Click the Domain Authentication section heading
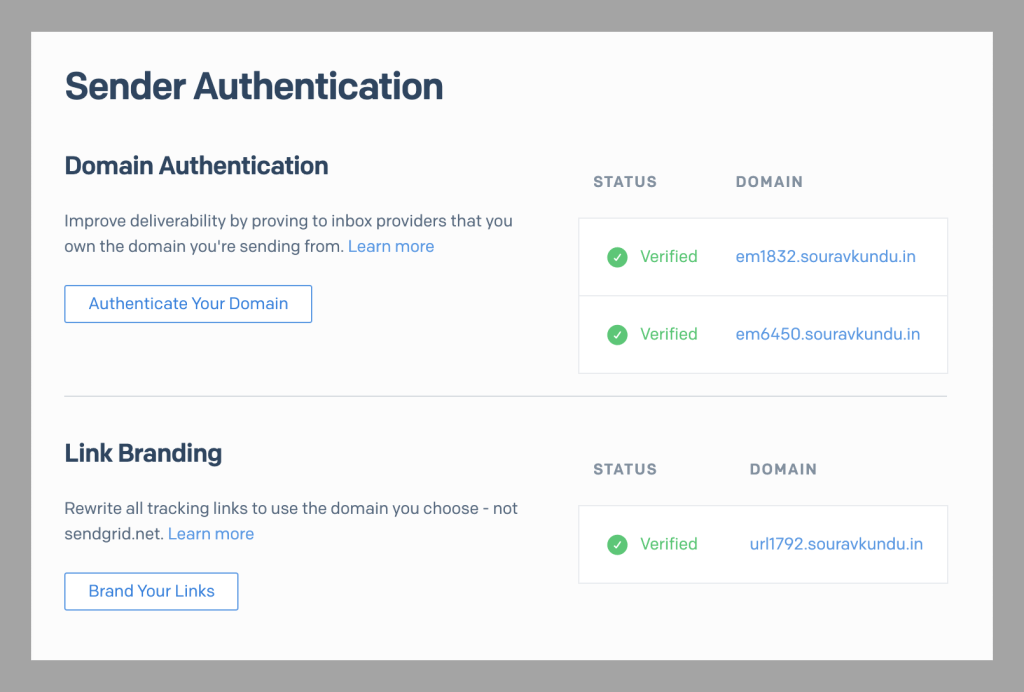Screen dimensions: 1024x692 [196, 166]
